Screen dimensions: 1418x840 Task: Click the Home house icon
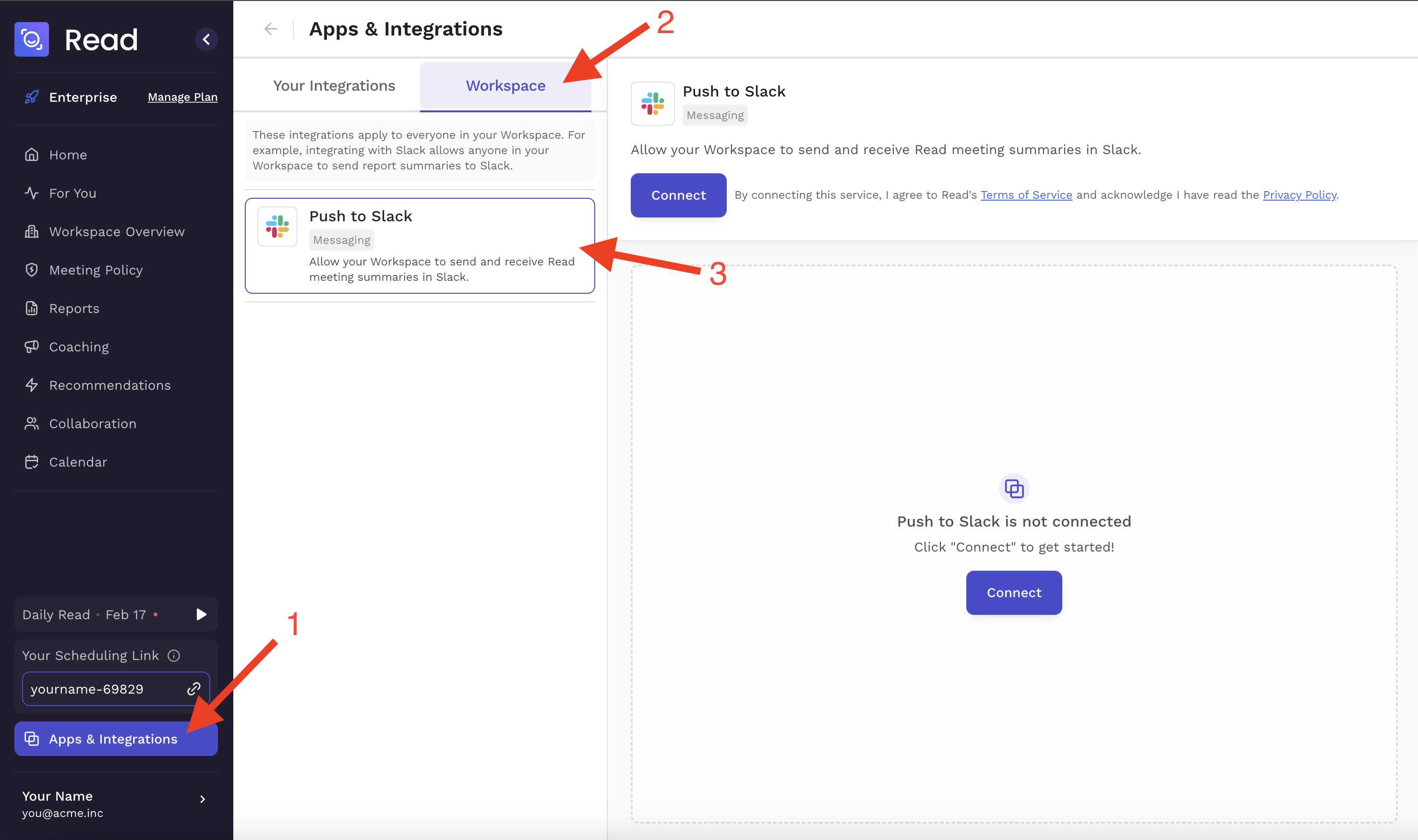(32, 155)
